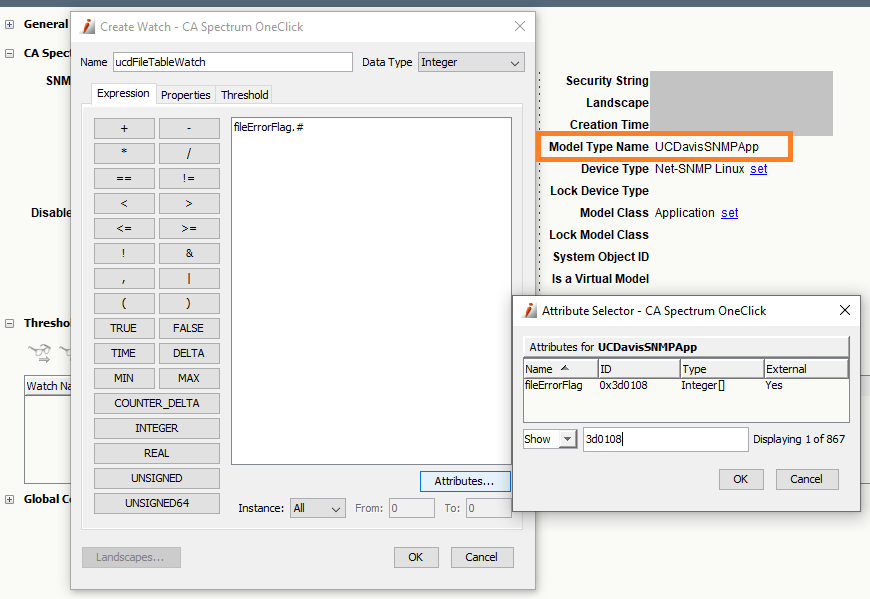Open the Instance dropdown
The height and width of the screenshot is (599, 870).
click(x=317, y=508)
